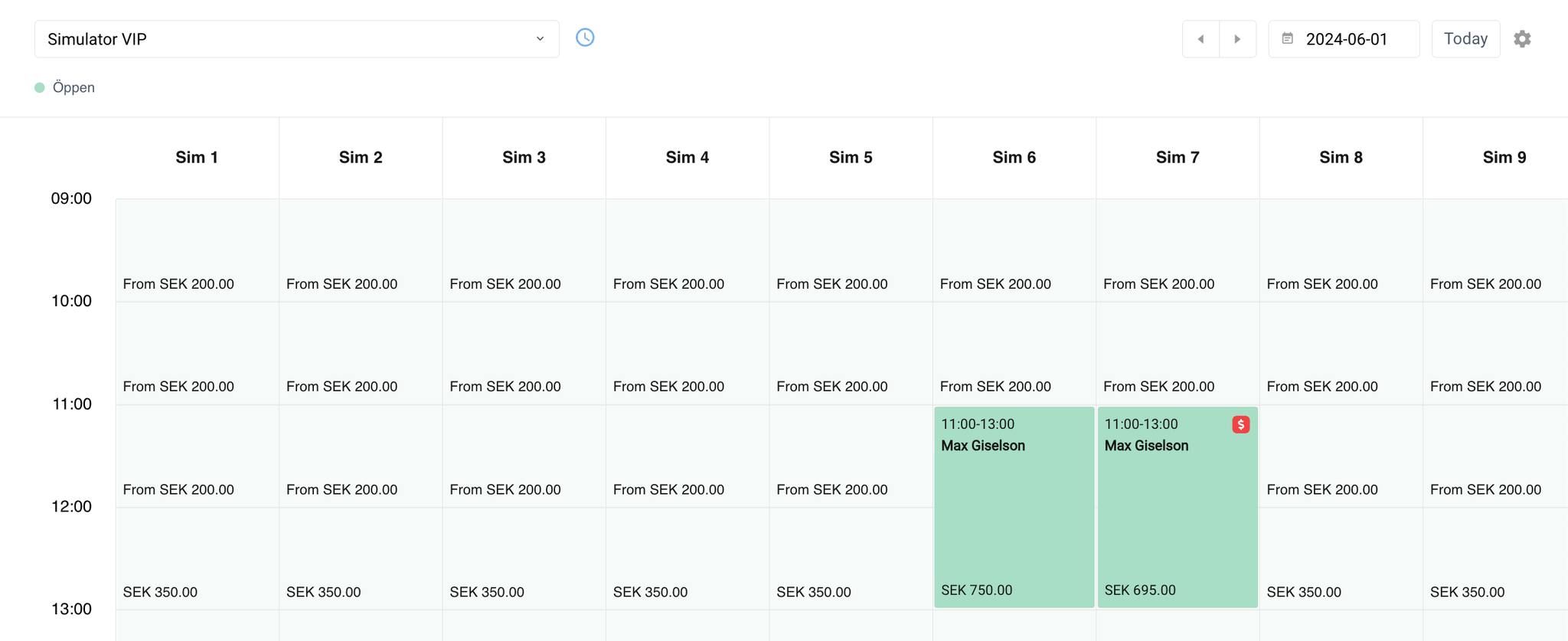Book Sim 3 slot at 12:00 for SEK 350.00

click(x=524, y=558)
